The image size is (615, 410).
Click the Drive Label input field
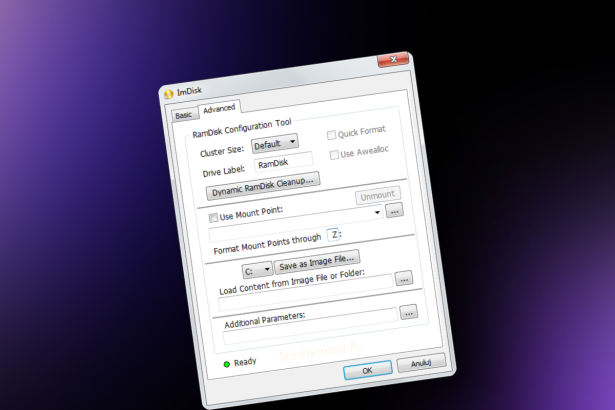click(x=284, y=162)
